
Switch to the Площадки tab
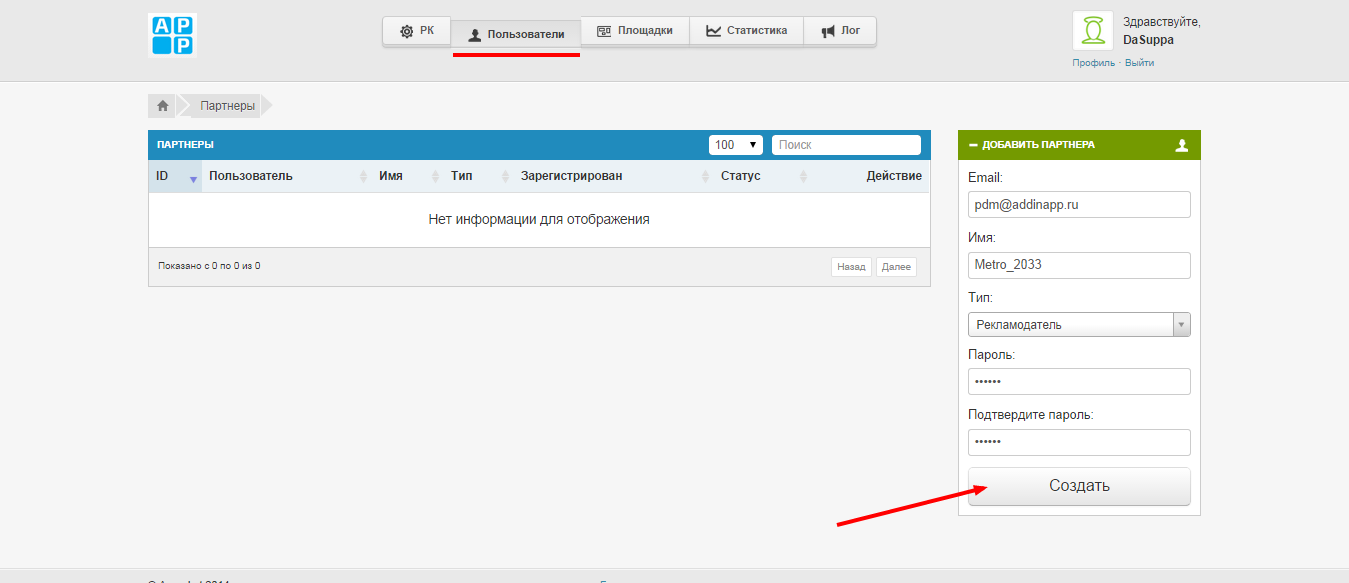coord(634,31)
